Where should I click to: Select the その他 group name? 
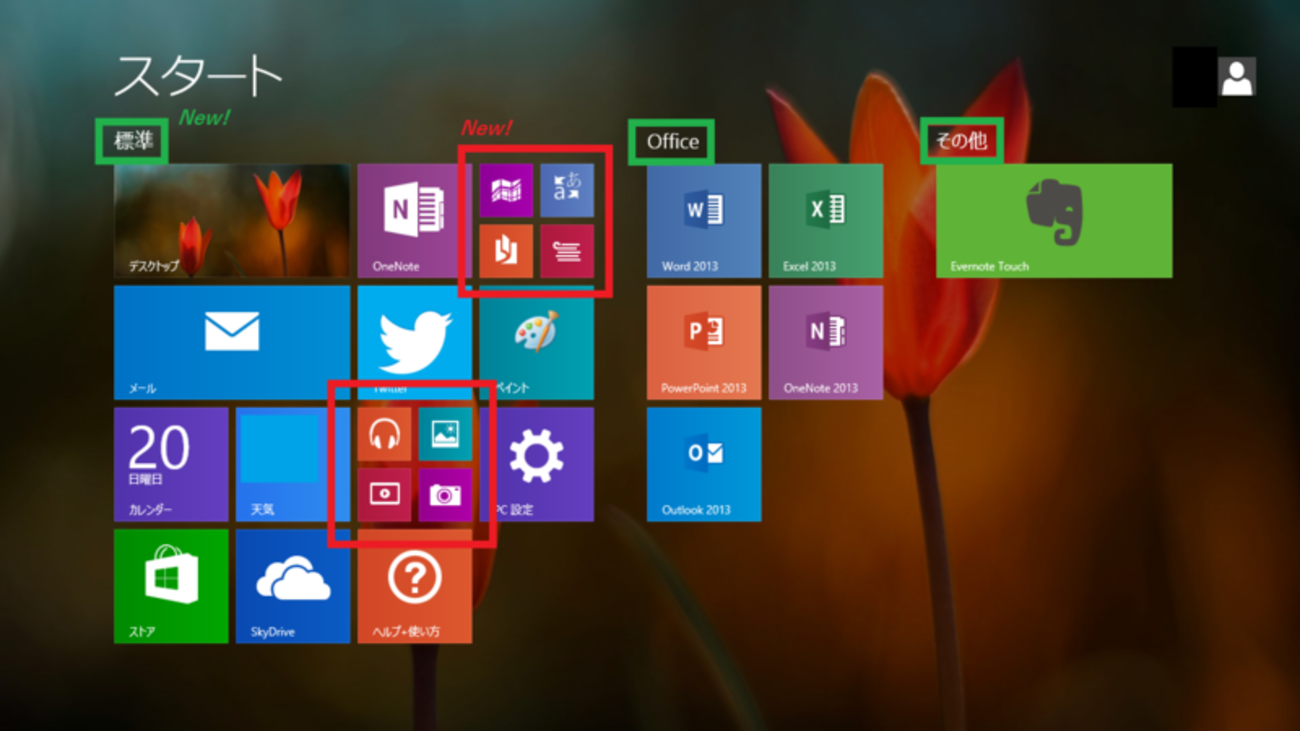(x=961, y=141)
